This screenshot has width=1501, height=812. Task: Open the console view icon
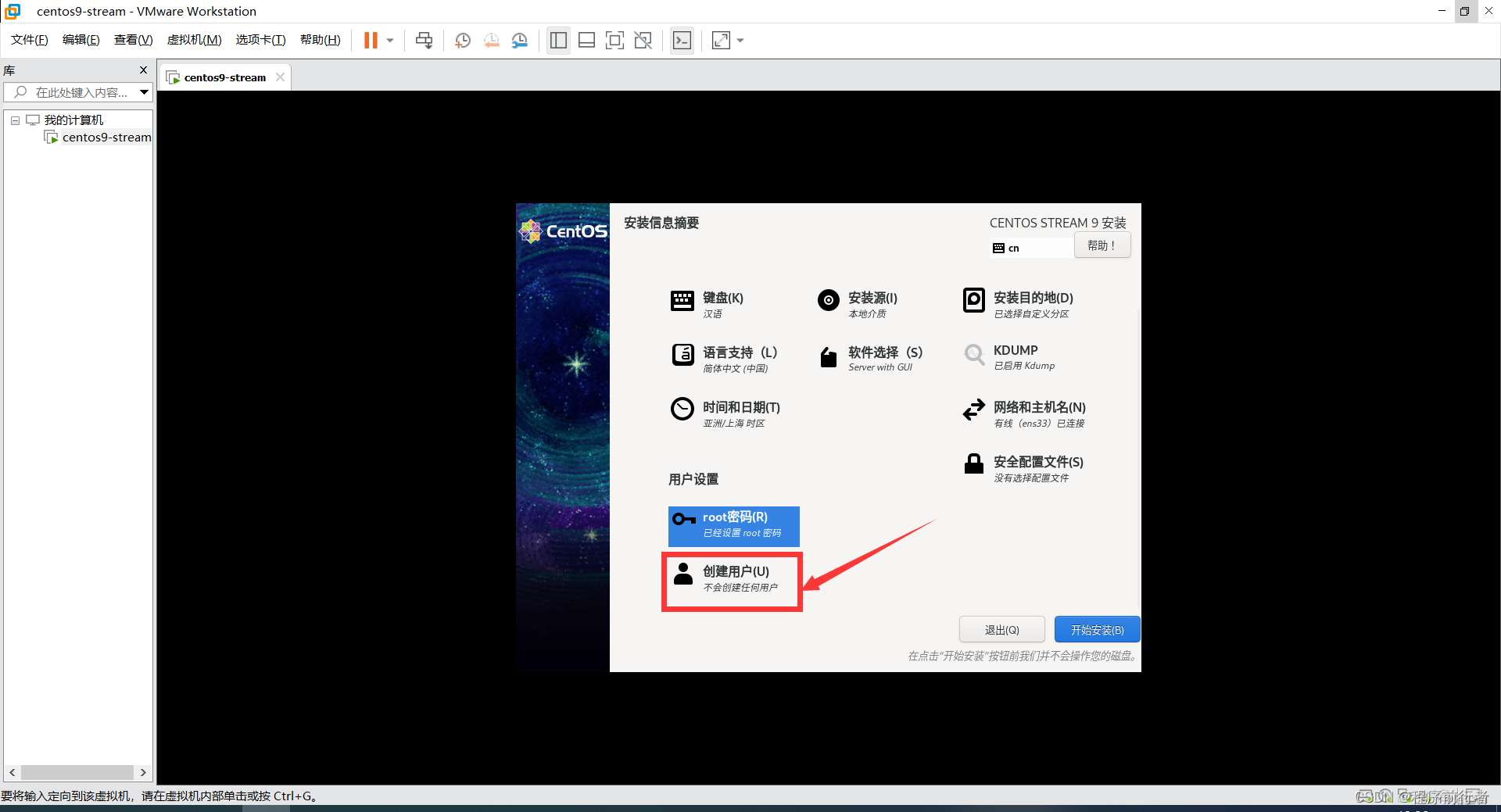coord(682,40)
